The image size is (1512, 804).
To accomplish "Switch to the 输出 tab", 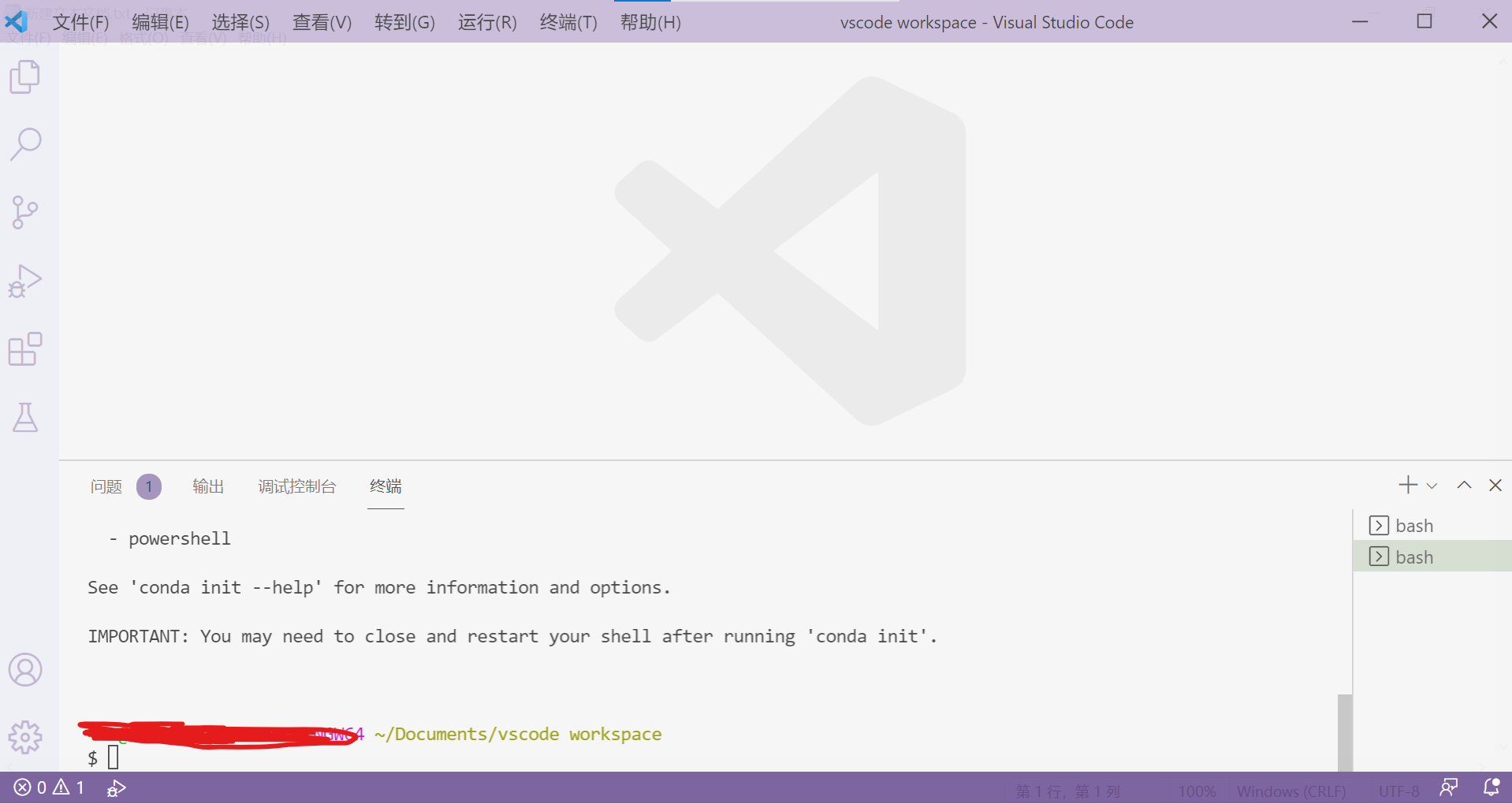I will coord(208,486).
